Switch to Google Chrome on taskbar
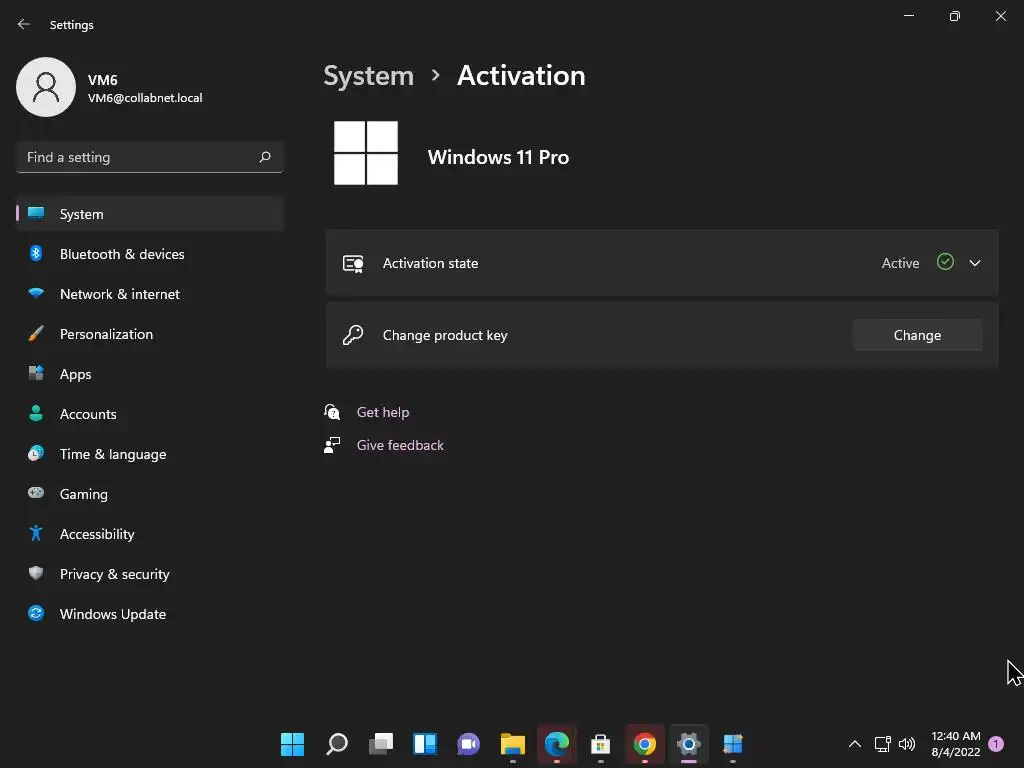The height and width of the screenshot is (768, 1024). [645, 744]
